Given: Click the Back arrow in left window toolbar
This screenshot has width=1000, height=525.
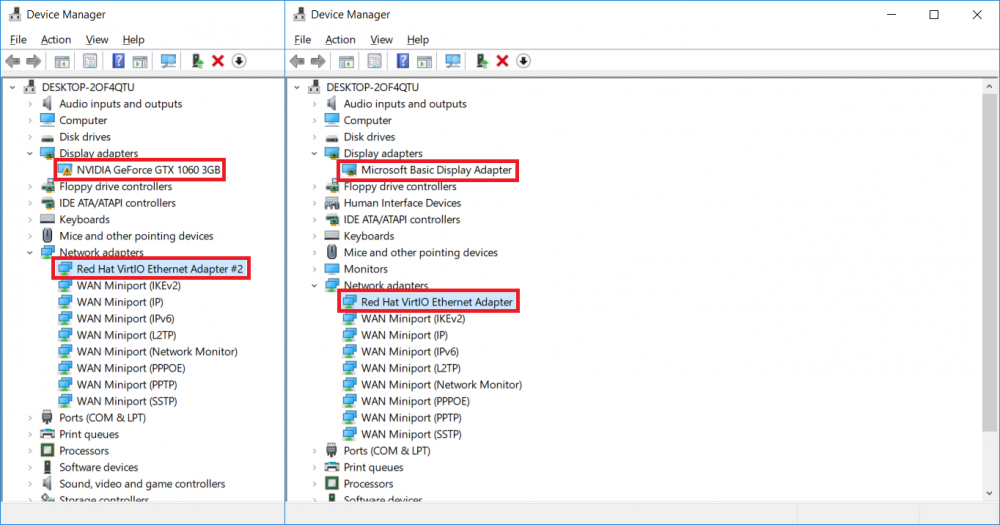Looking at the screenshot, I should 13,61.
